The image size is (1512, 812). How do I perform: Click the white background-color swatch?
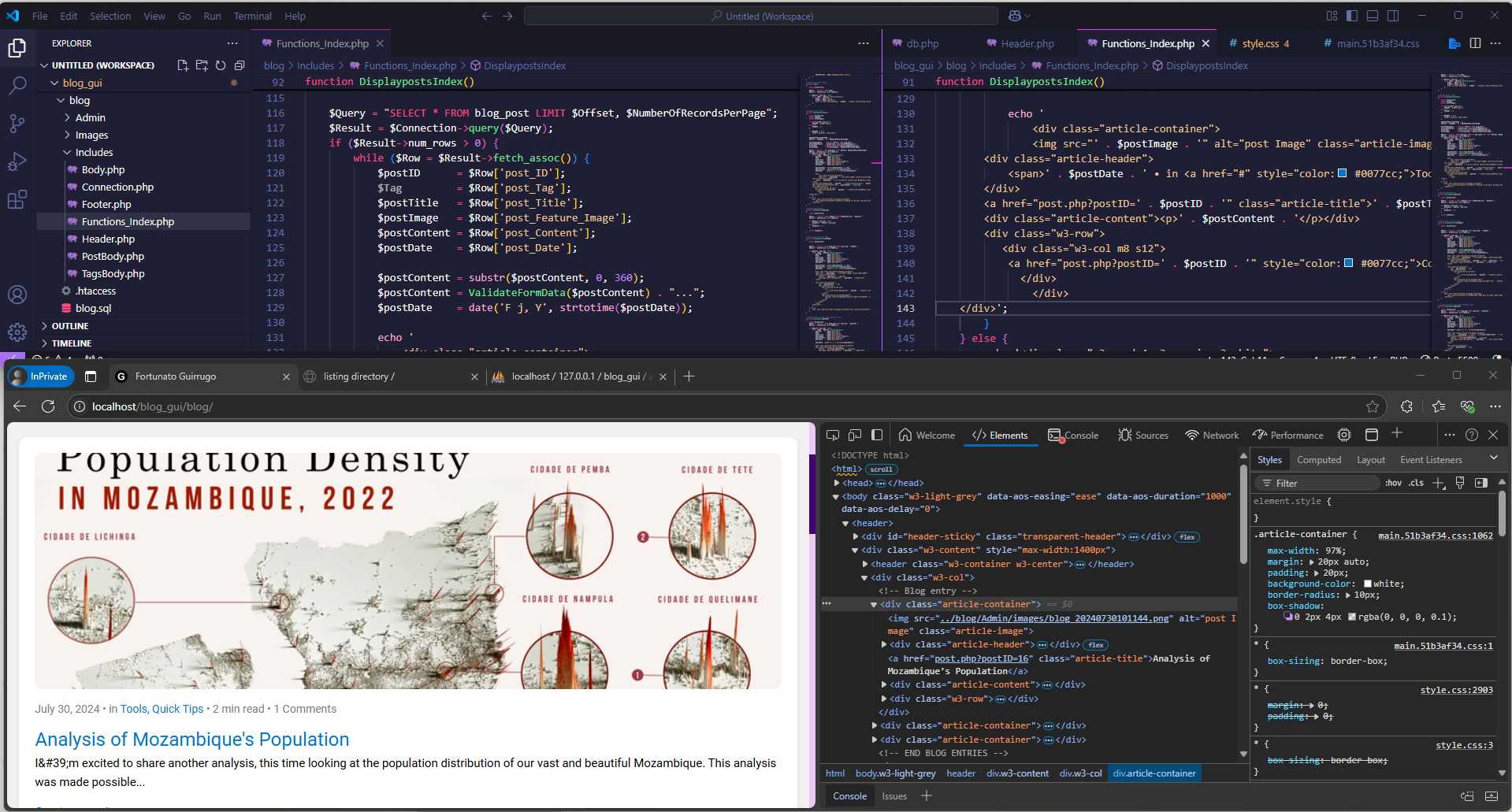[x=1367, y=584]
